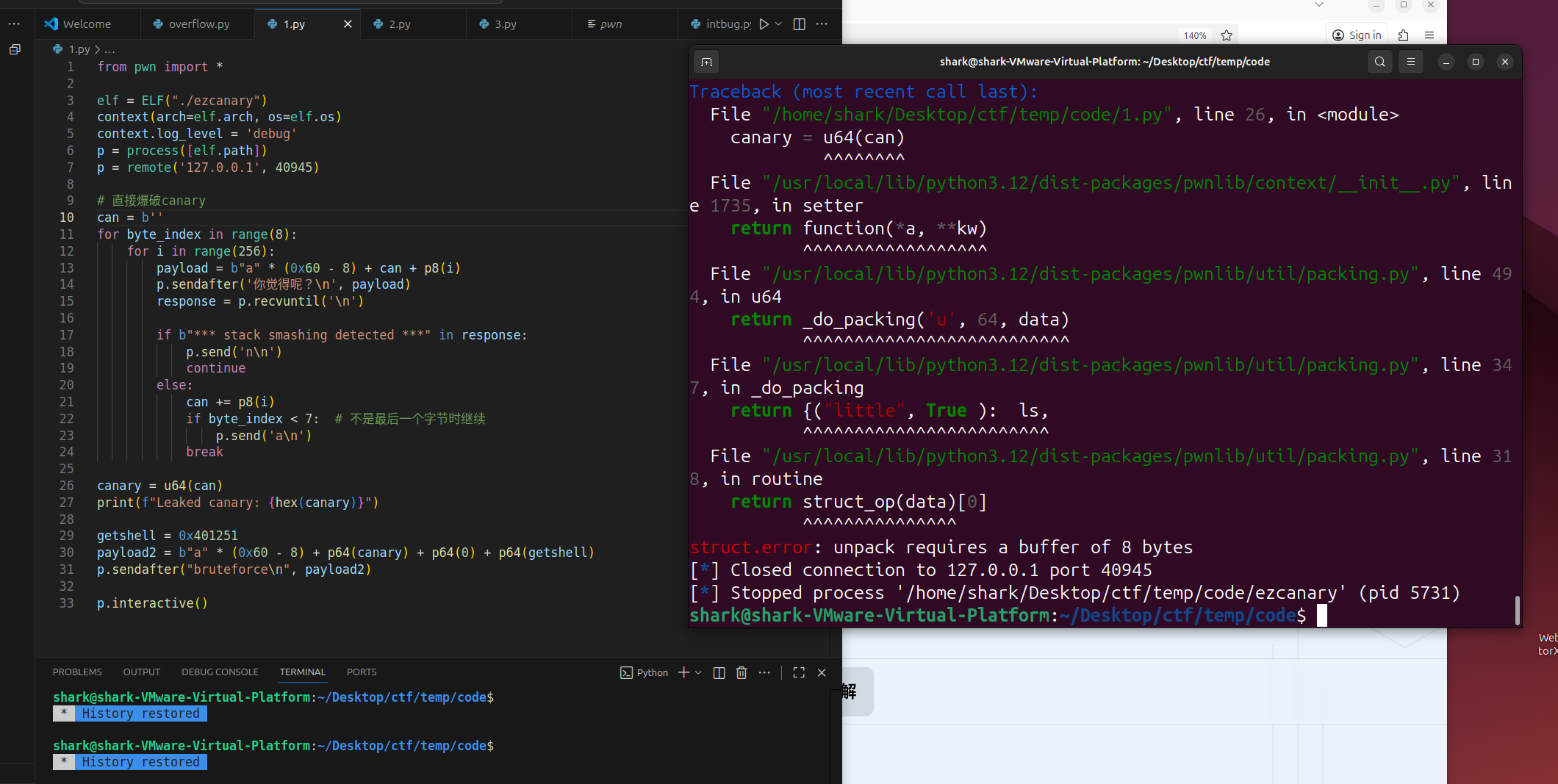Switch to the 2.py editor tab

[x=392, y=24]
